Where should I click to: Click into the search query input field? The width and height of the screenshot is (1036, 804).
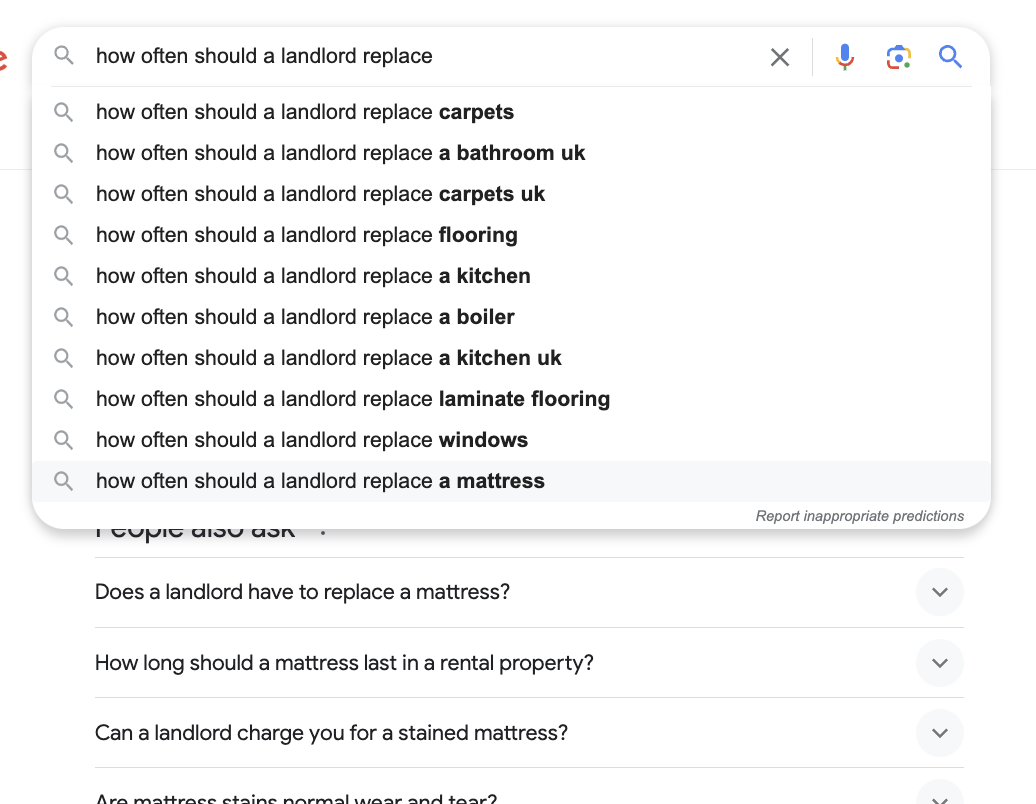(420, 56)
